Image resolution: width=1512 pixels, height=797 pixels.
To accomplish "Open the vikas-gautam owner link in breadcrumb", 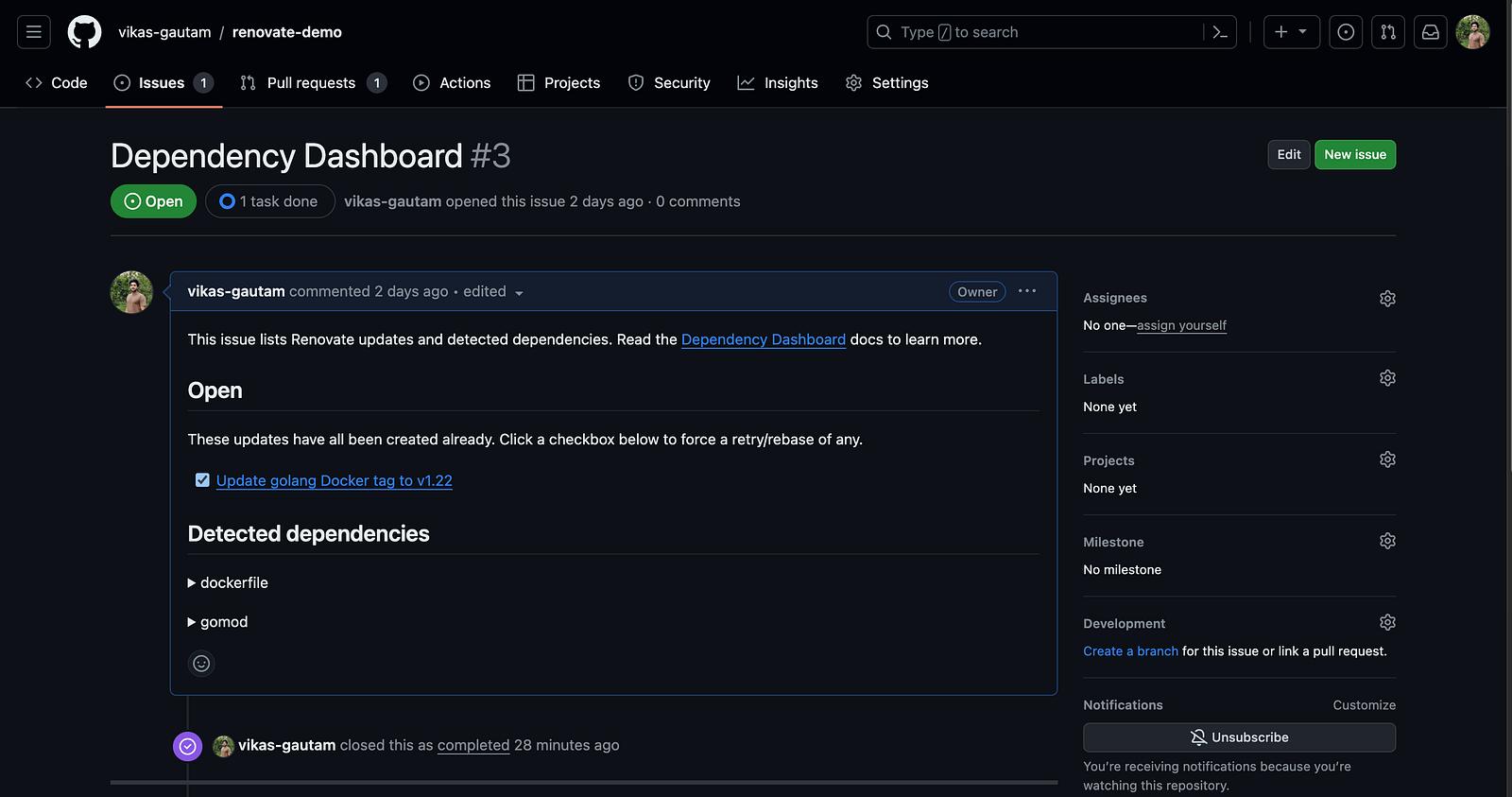I will (x=164, y=32).
